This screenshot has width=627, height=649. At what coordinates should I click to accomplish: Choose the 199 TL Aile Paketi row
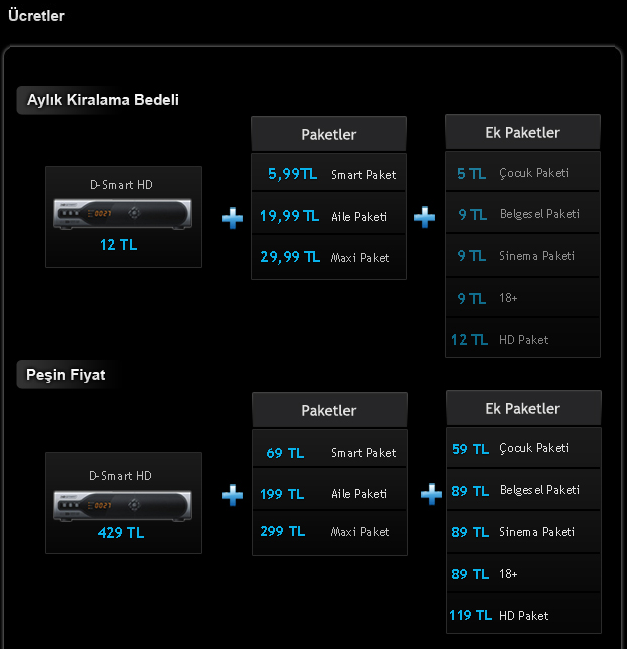click(x=330, y=491)
